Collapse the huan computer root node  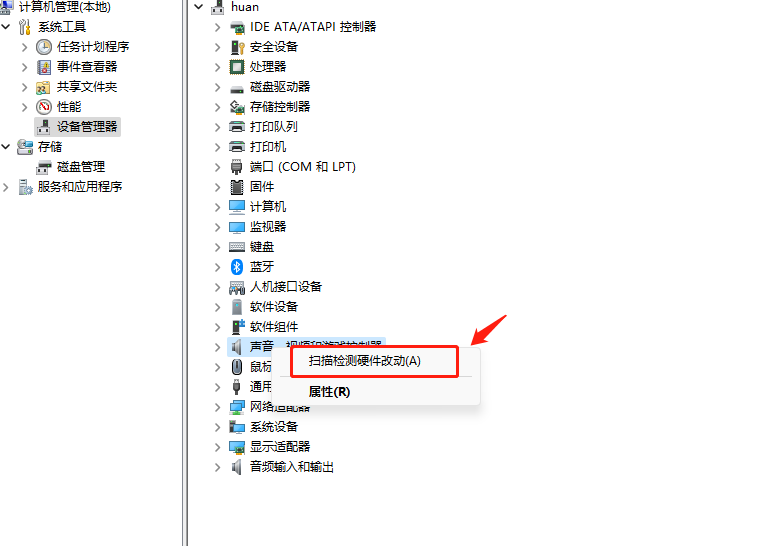(198, 7)
